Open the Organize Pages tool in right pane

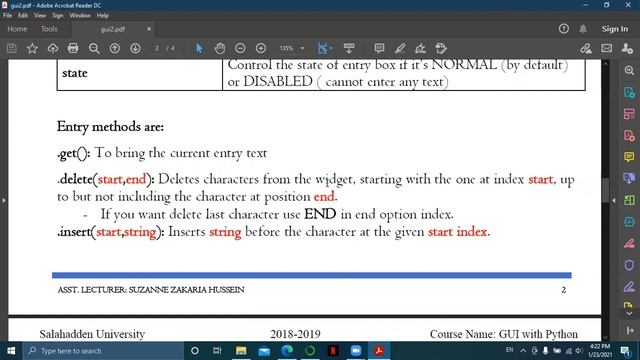(629, 114)
